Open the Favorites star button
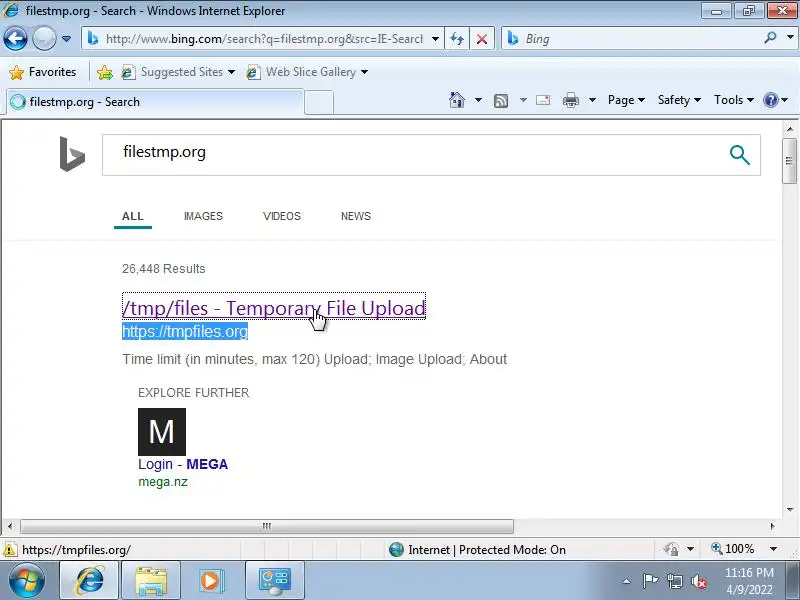800x600 pixels. 43,72
